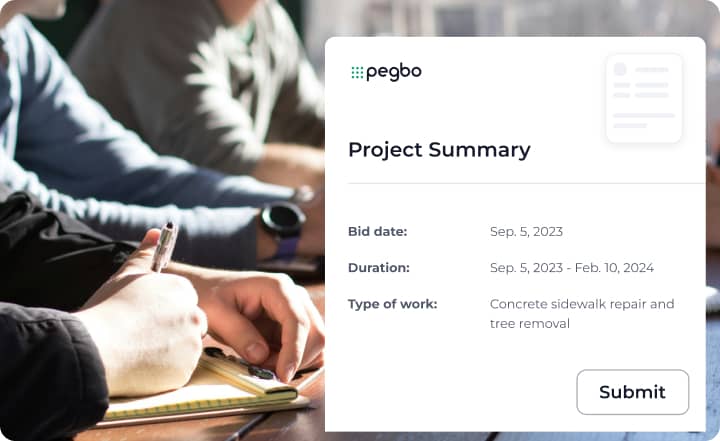Click the pegbo wordmark text
This screenshot has height=441, width=720.
(x=393, y=72)
